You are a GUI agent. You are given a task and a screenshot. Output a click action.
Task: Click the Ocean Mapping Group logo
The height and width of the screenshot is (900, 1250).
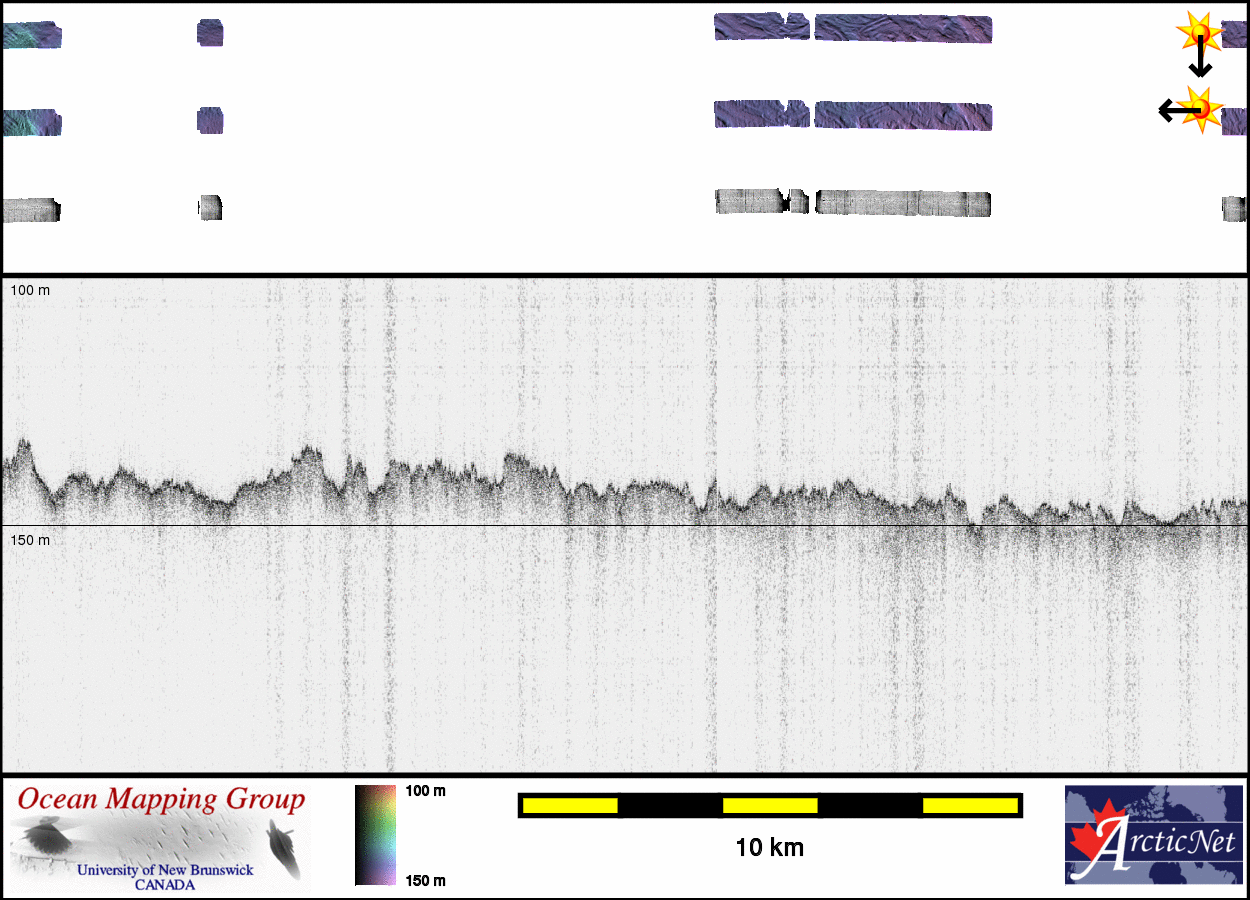click(x=161, y=838)
